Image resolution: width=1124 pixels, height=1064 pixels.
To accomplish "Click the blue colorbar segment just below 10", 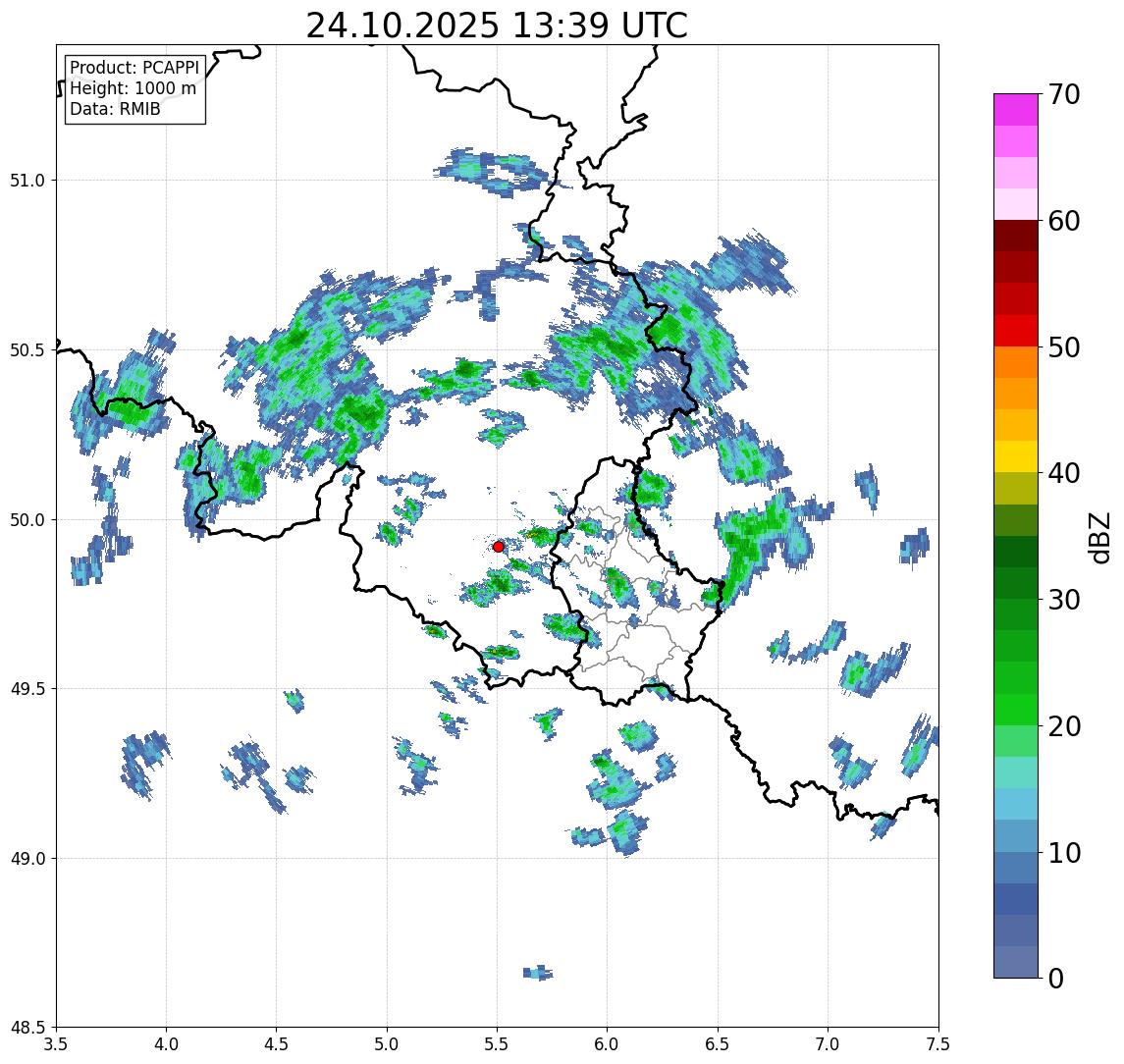I will [1016, 867].
